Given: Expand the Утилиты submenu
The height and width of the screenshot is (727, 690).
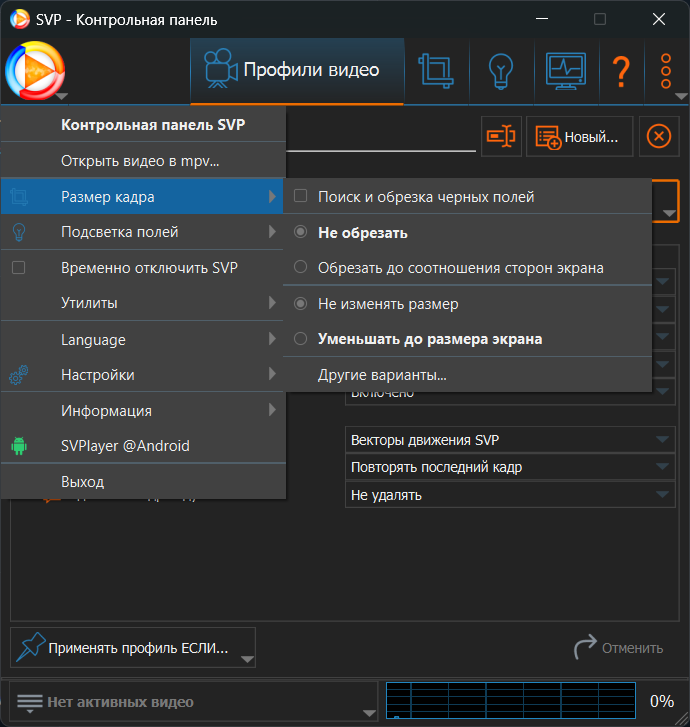Looking at the screenshot, I should [142, 303].
